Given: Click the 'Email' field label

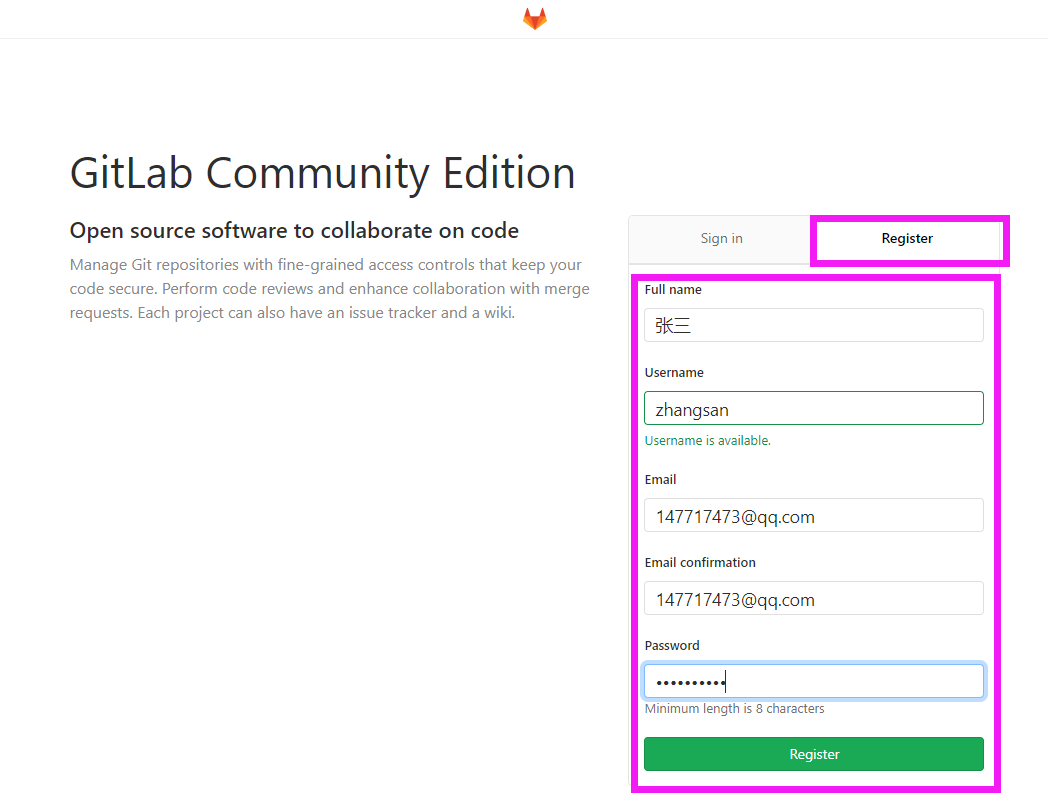Looking at the screenshot, I should 660,480.
